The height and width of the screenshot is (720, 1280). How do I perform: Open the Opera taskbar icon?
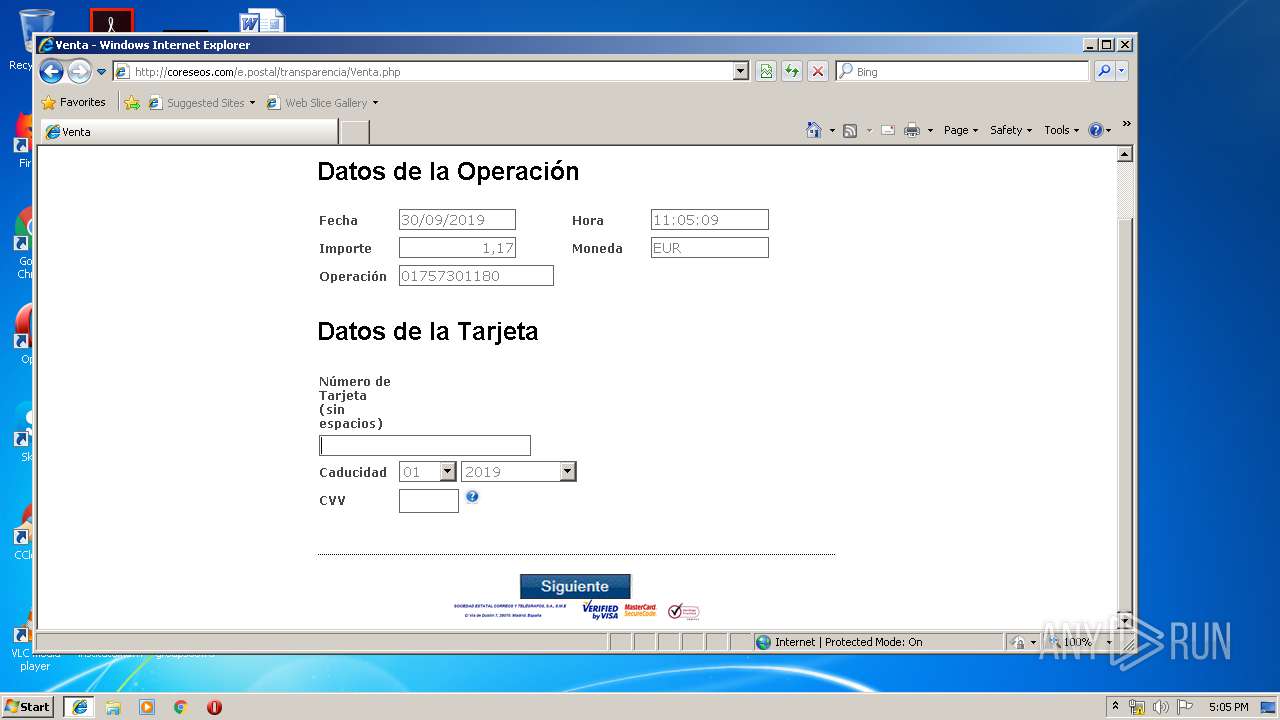[214, 707]
